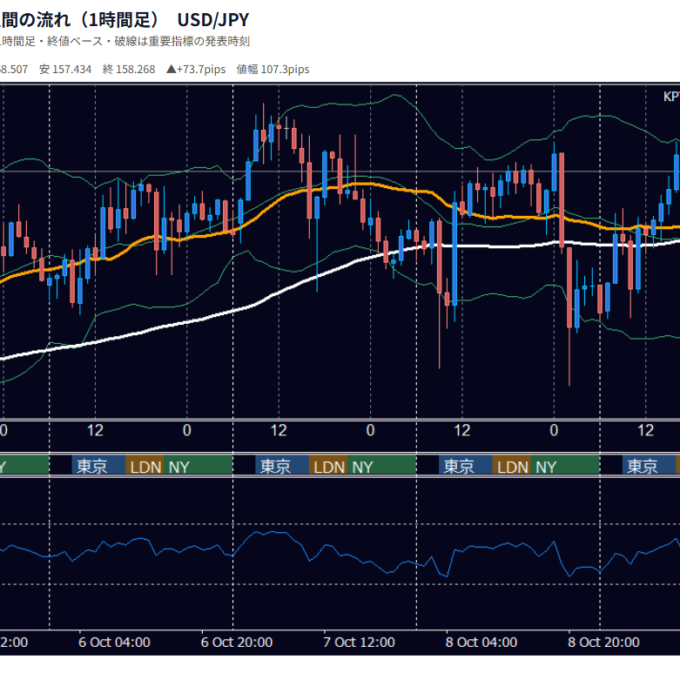Screen dimensions: 680x680
Task: Select the 7 Oct 12:00 time axis label
Action: pyautogui.click(x=359, y=642)
